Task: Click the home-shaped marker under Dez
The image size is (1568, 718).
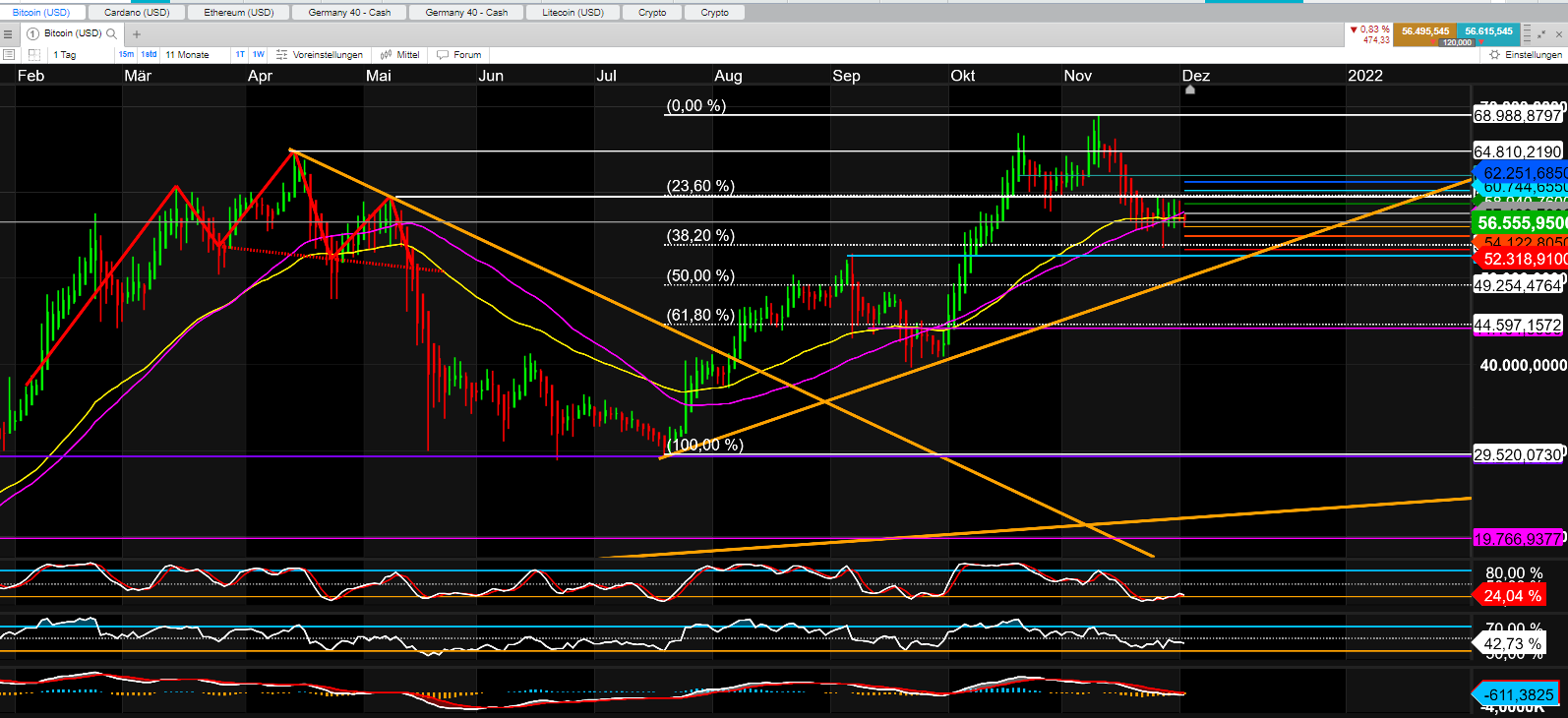Action: pyautogui.click(x=1189, y=90)
